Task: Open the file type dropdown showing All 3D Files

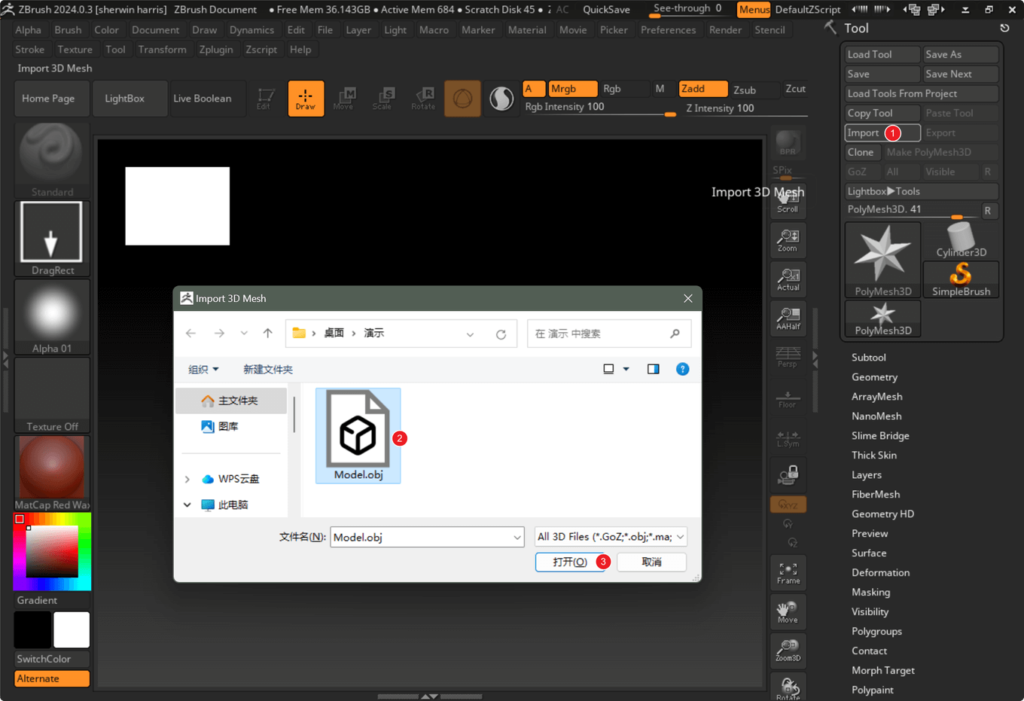Action: pyautogui.click(x=610, y=536)
